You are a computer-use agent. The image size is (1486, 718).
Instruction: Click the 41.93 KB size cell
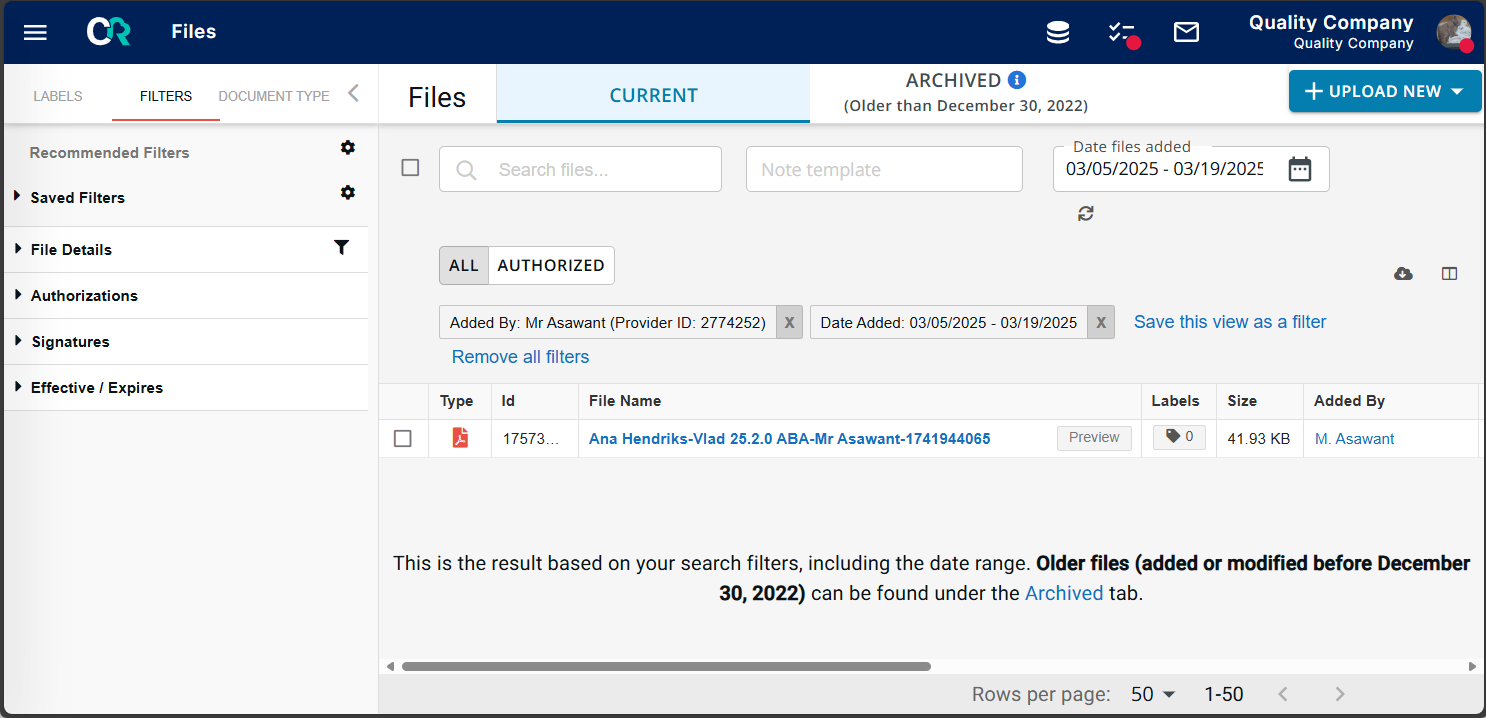click(1259, 438)
